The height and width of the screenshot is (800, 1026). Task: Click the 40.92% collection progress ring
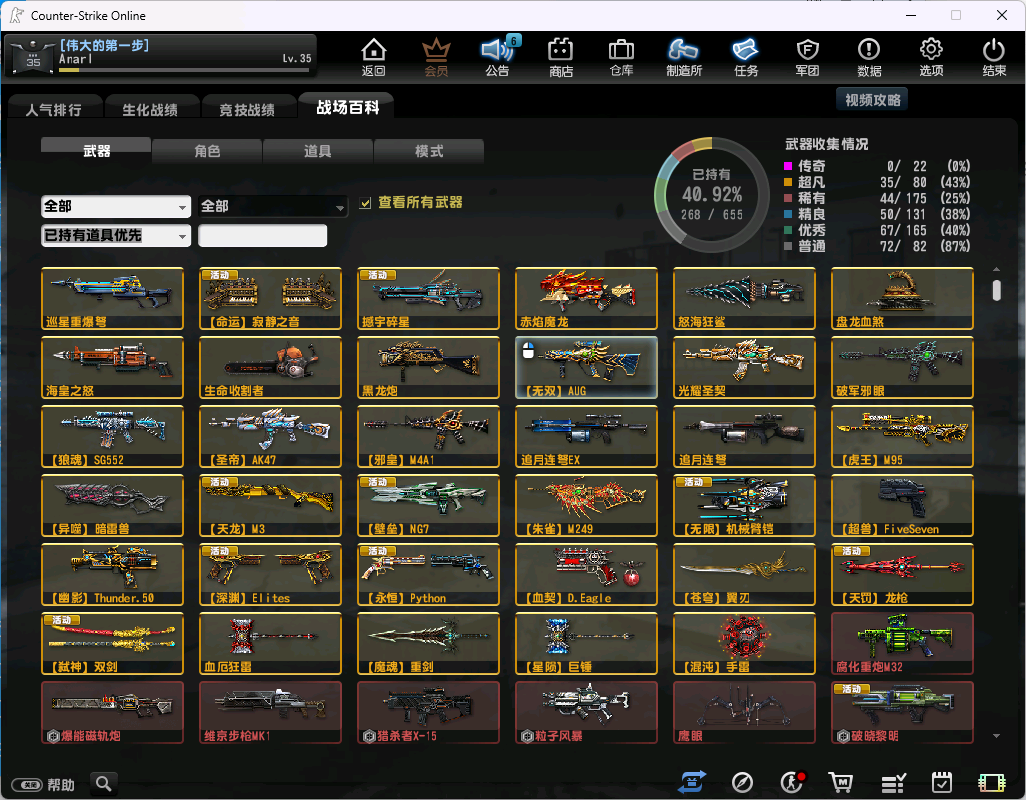pos(711,194)
